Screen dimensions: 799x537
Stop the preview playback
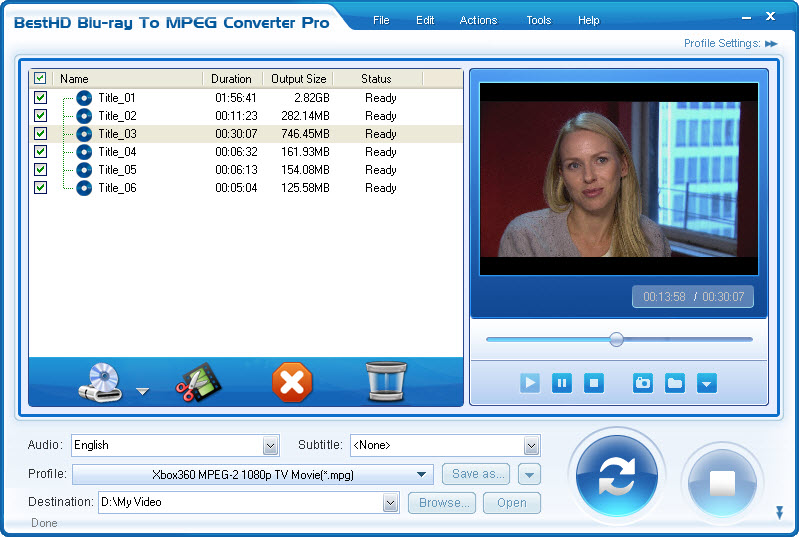[594, 383]
